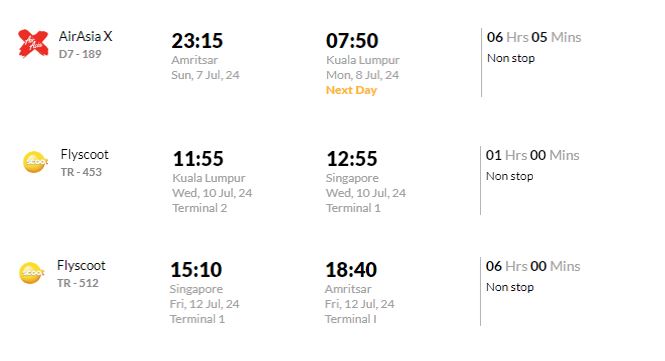Click the 11:55 Kuala Lumpur departure time
This screenshot has width=665, height=361.
pyautogui.click(x=198, y=159)
